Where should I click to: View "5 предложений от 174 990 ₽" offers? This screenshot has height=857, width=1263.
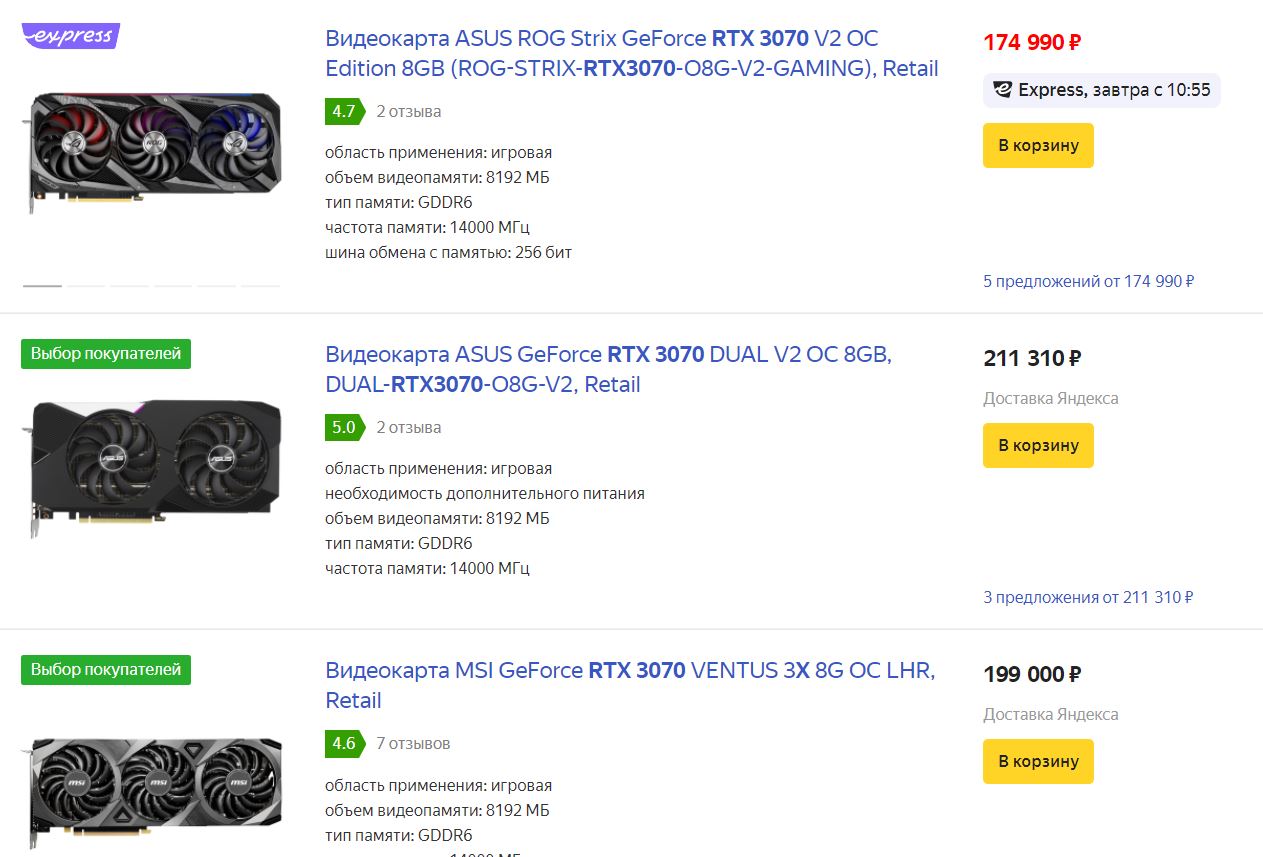(x=1088, y=281)
